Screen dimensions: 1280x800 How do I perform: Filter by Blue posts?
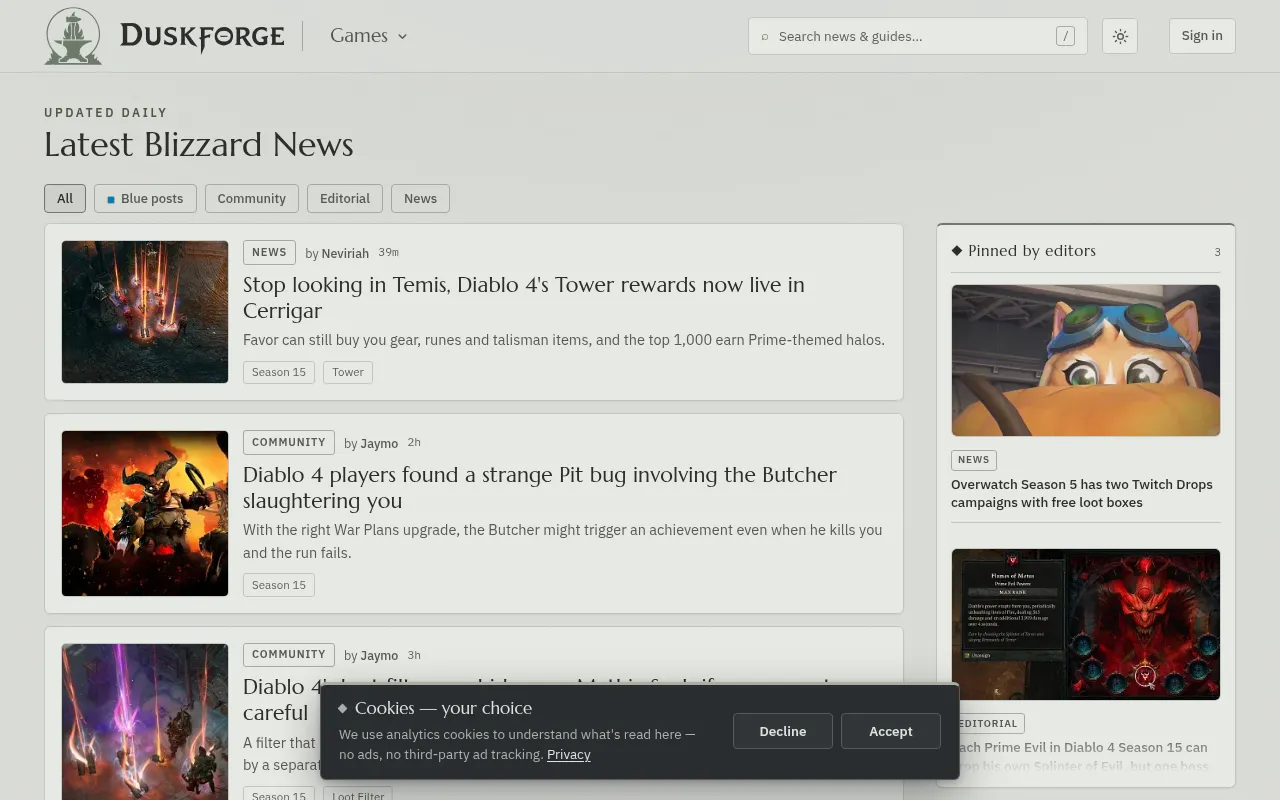click(145, 198)
